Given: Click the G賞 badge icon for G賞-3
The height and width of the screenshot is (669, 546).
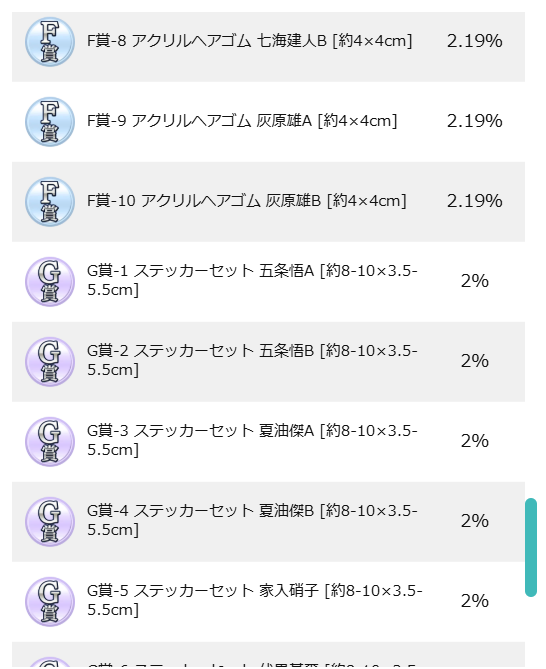Looking at the screenshot, I should pyautogui.click(x=50, y=442).
